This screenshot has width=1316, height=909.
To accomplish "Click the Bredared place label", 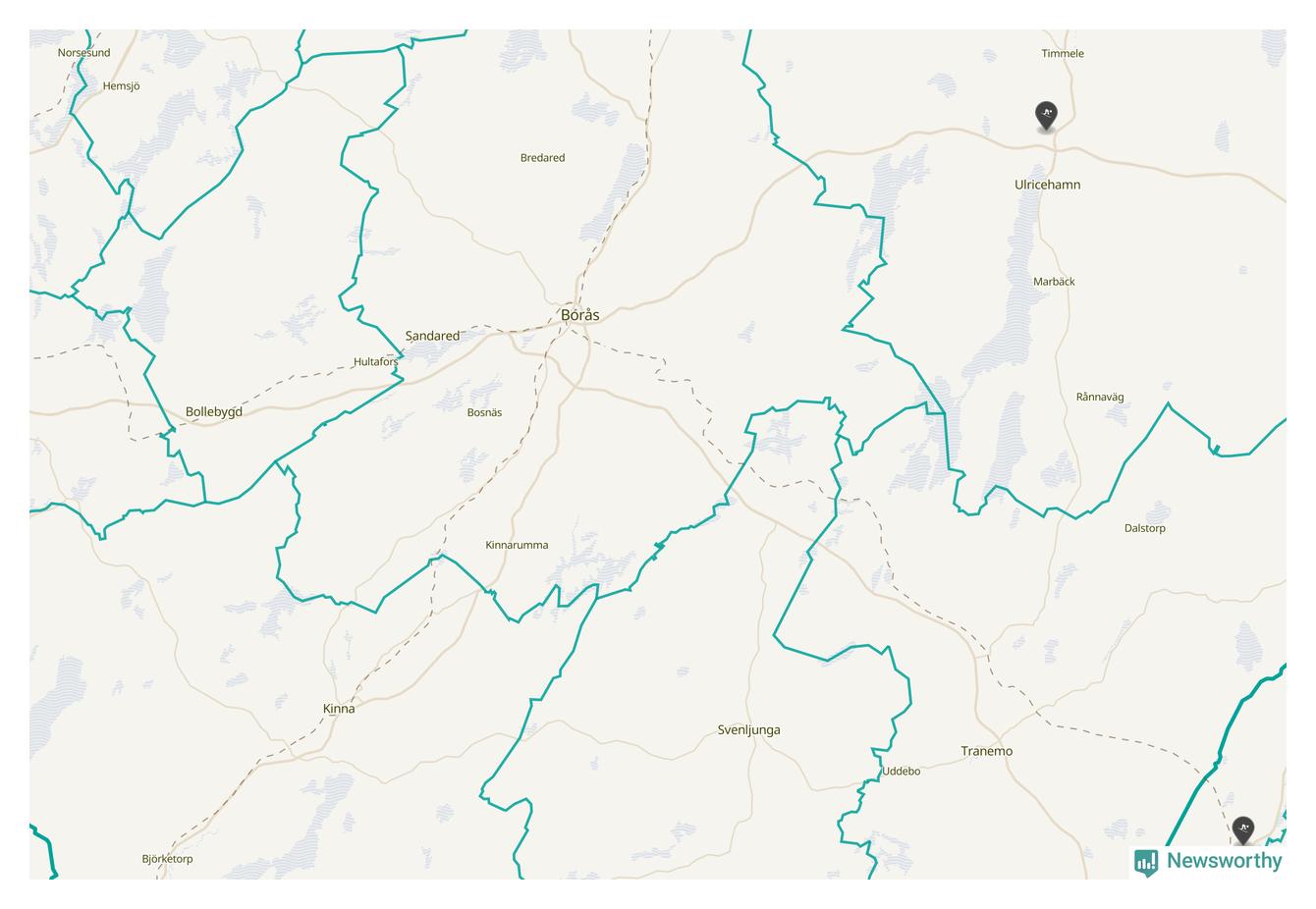I will tap(542, 158).
